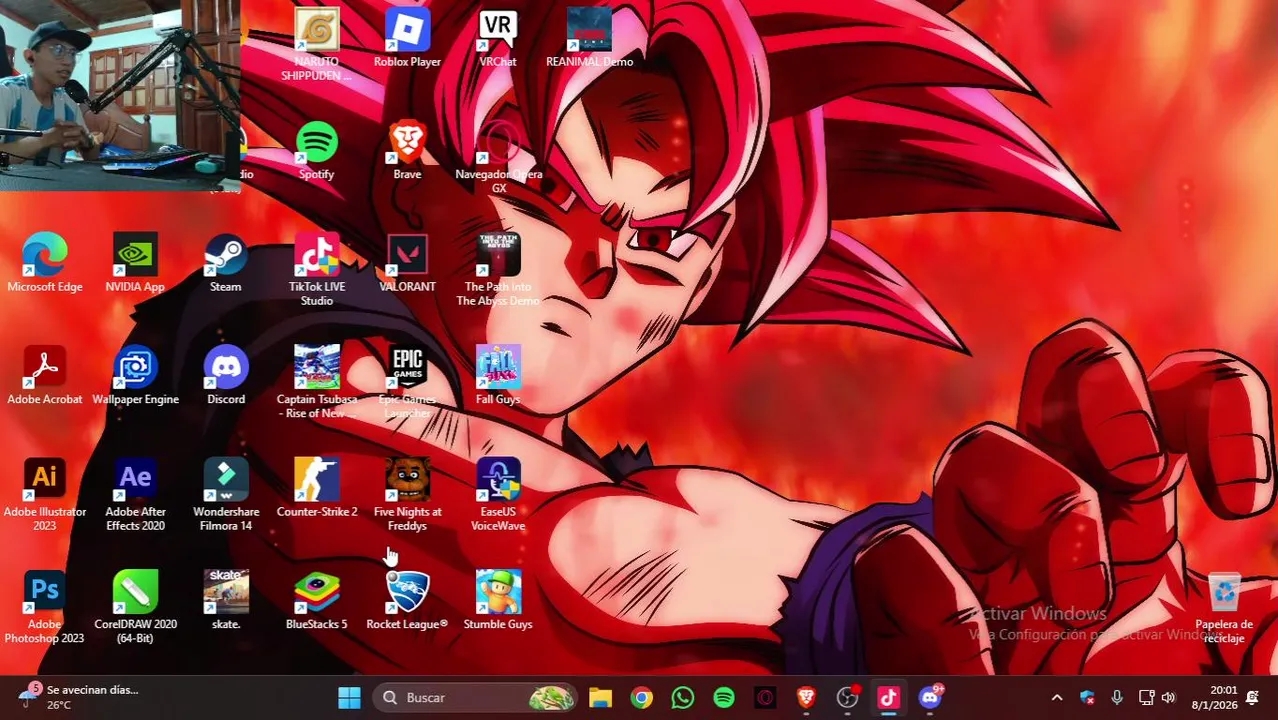This screenshot has height=720, width=1278.
Task: Select the Spotify shortcut on the desktop
Action: [x=316, y=151]
